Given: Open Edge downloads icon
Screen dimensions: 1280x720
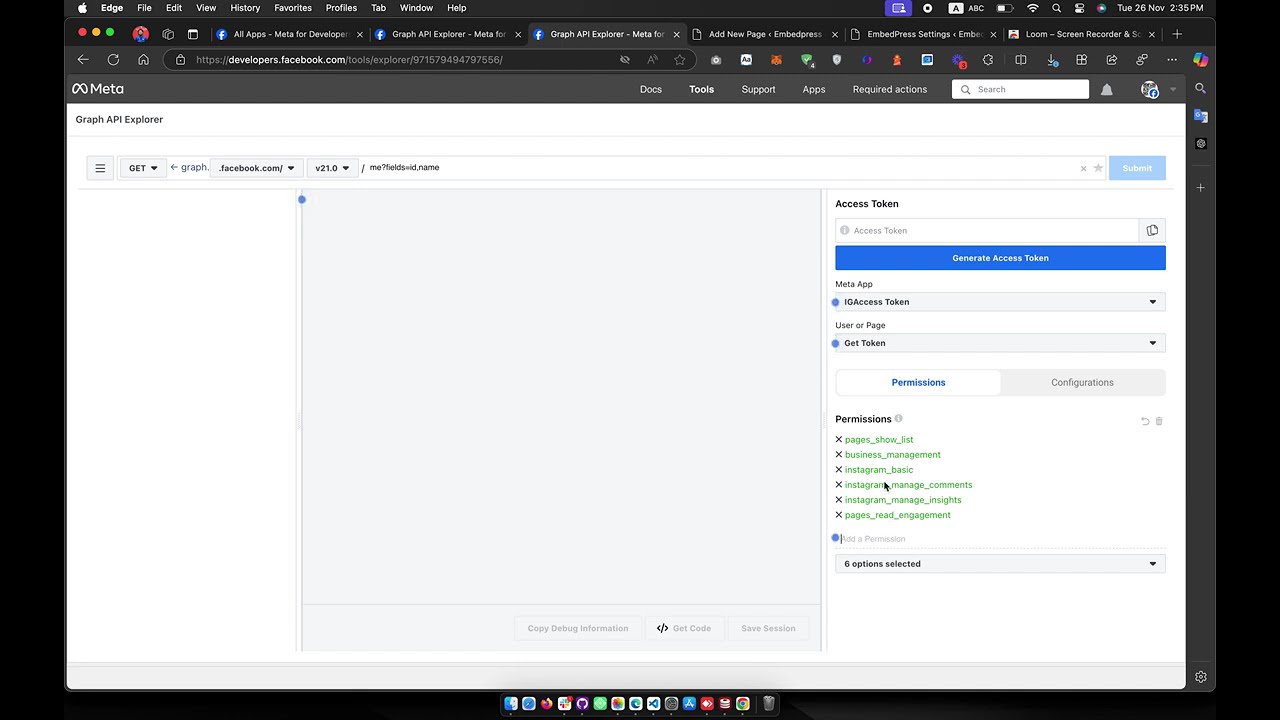Looking at the screenshot, I should tap(1052, 60).
